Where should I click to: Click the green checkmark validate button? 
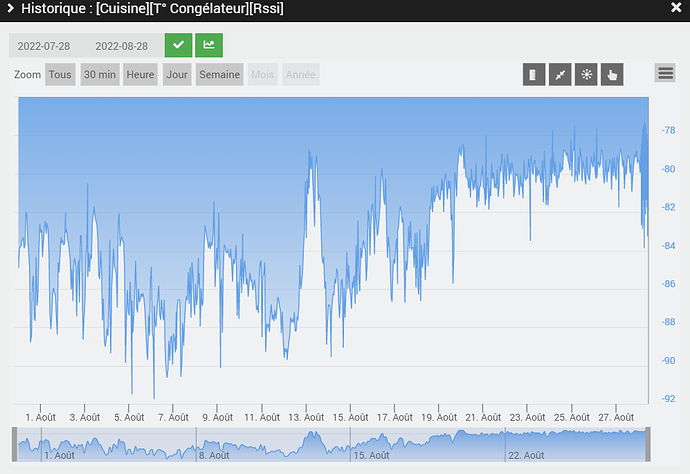pos(178,45)
